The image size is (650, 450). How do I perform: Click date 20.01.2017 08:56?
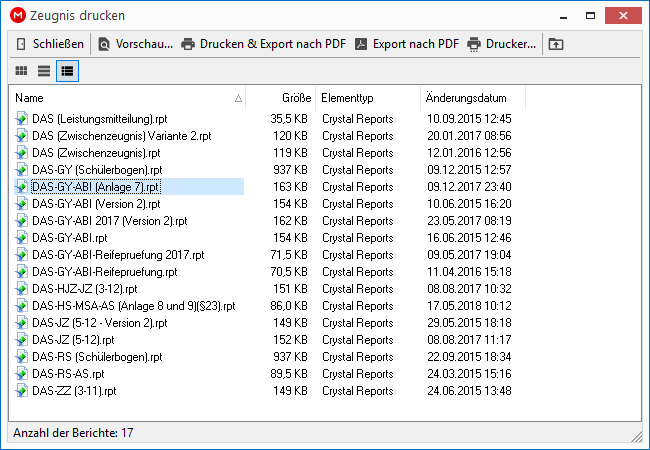click(x=469, y=136)
